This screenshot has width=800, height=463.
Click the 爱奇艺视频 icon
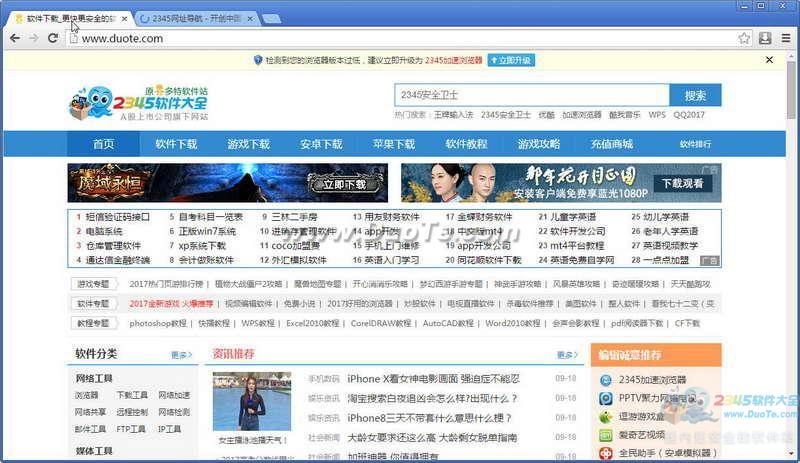606,435
